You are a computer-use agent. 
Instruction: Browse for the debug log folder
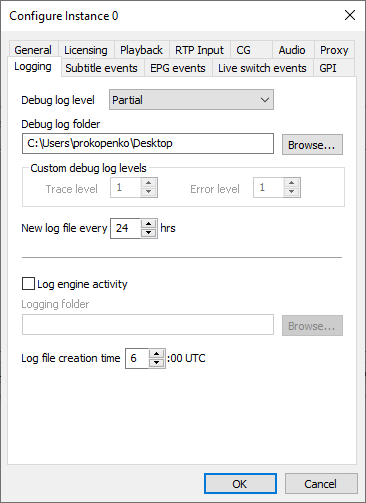(312, 145)
